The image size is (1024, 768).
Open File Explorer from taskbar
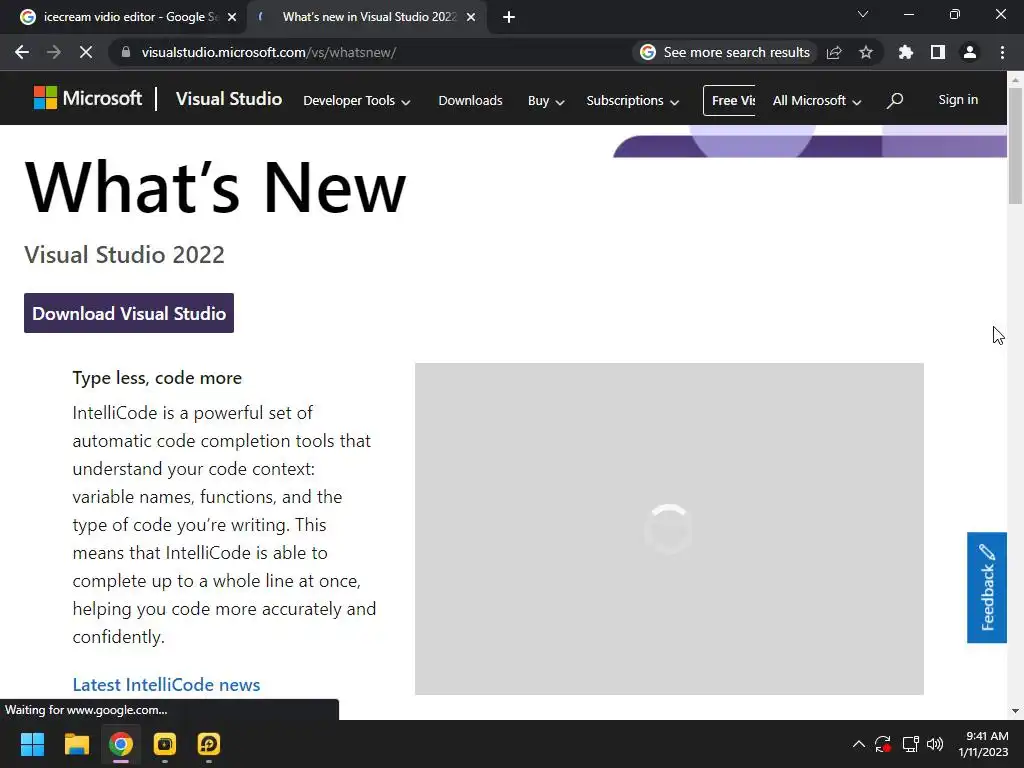coord(76,744)
